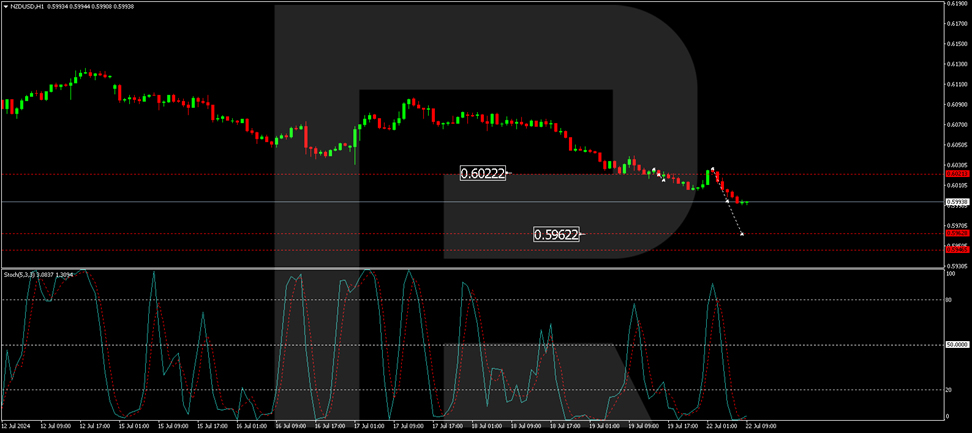The height and width of the screenshot is (433, 972).
Task: Select the red 0.59628 level price tag
Action: pos(957,234)
